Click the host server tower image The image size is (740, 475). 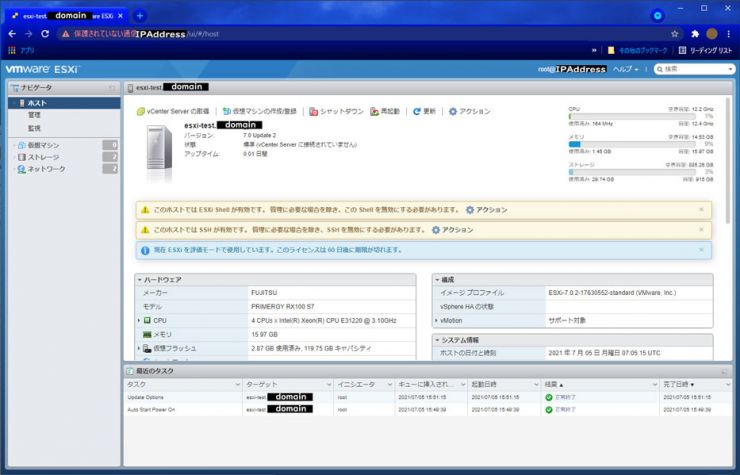coord(160,148)
